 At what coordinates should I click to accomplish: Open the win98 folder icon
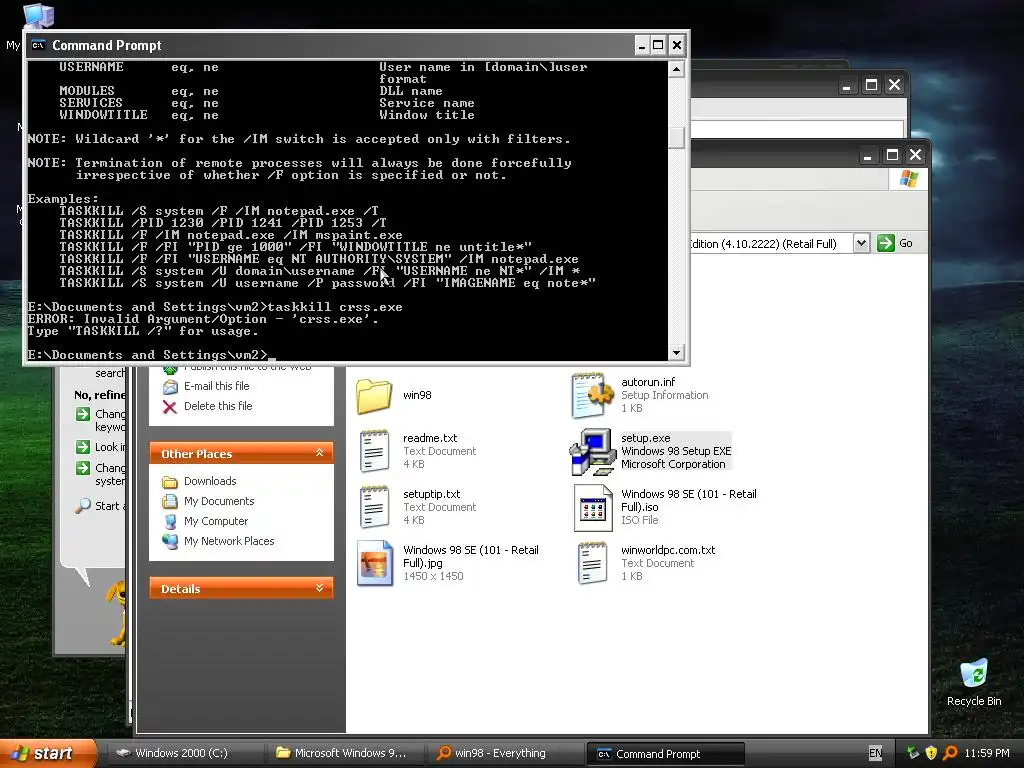pos(374,396)
